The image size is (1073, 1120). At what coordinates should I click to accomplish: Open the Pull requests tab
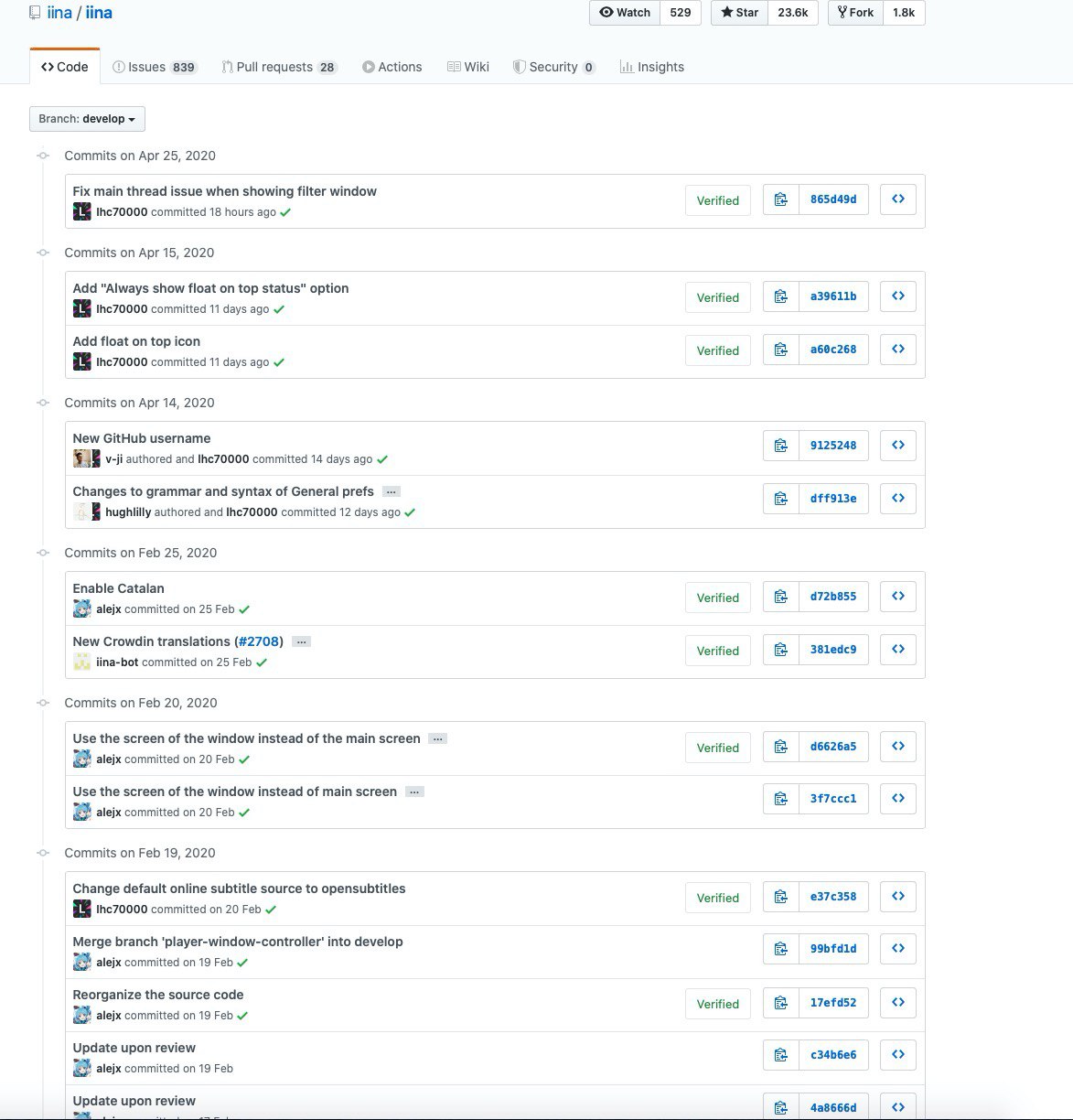pos(279,67)
